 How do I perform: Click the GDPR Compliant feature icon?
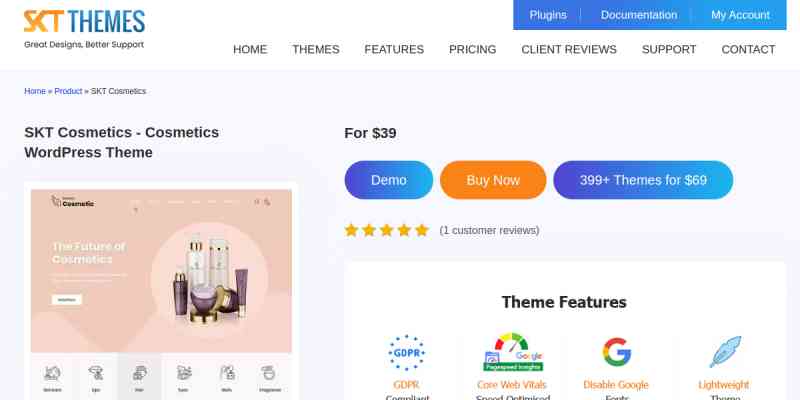click(x=407, y=353)
